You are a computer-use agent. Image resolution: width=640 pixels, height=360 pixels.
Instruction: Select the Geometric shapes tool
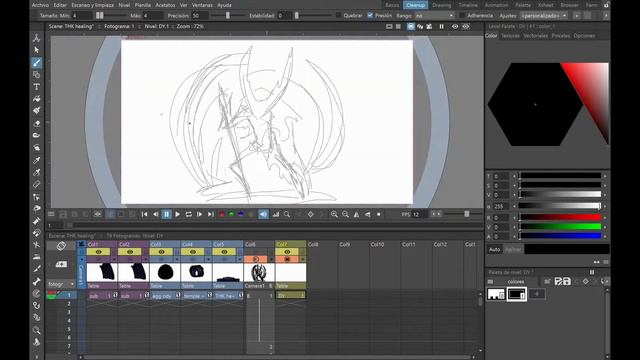tap(36, 75)
